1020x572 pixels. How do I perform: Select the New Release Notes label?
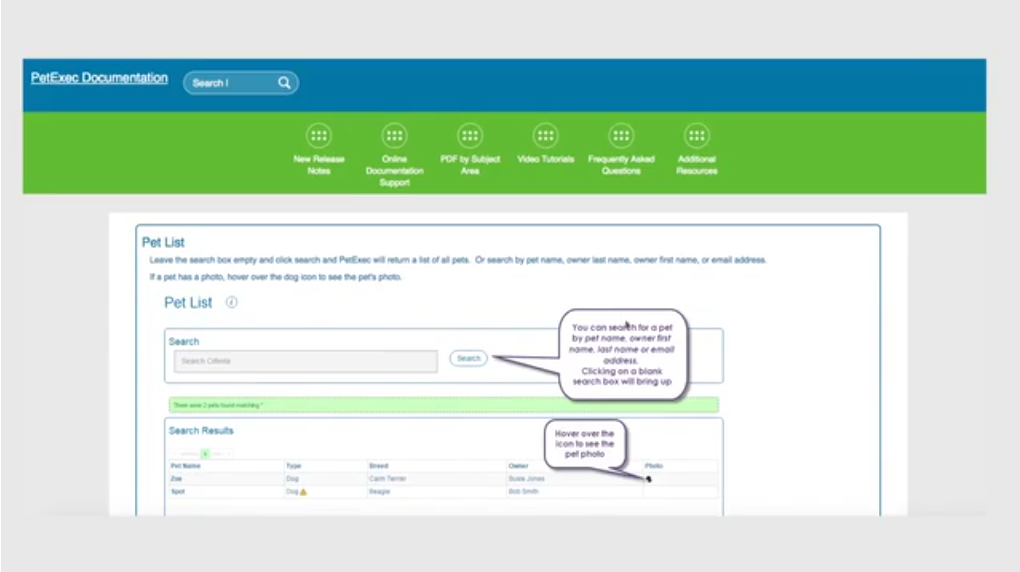319,165
